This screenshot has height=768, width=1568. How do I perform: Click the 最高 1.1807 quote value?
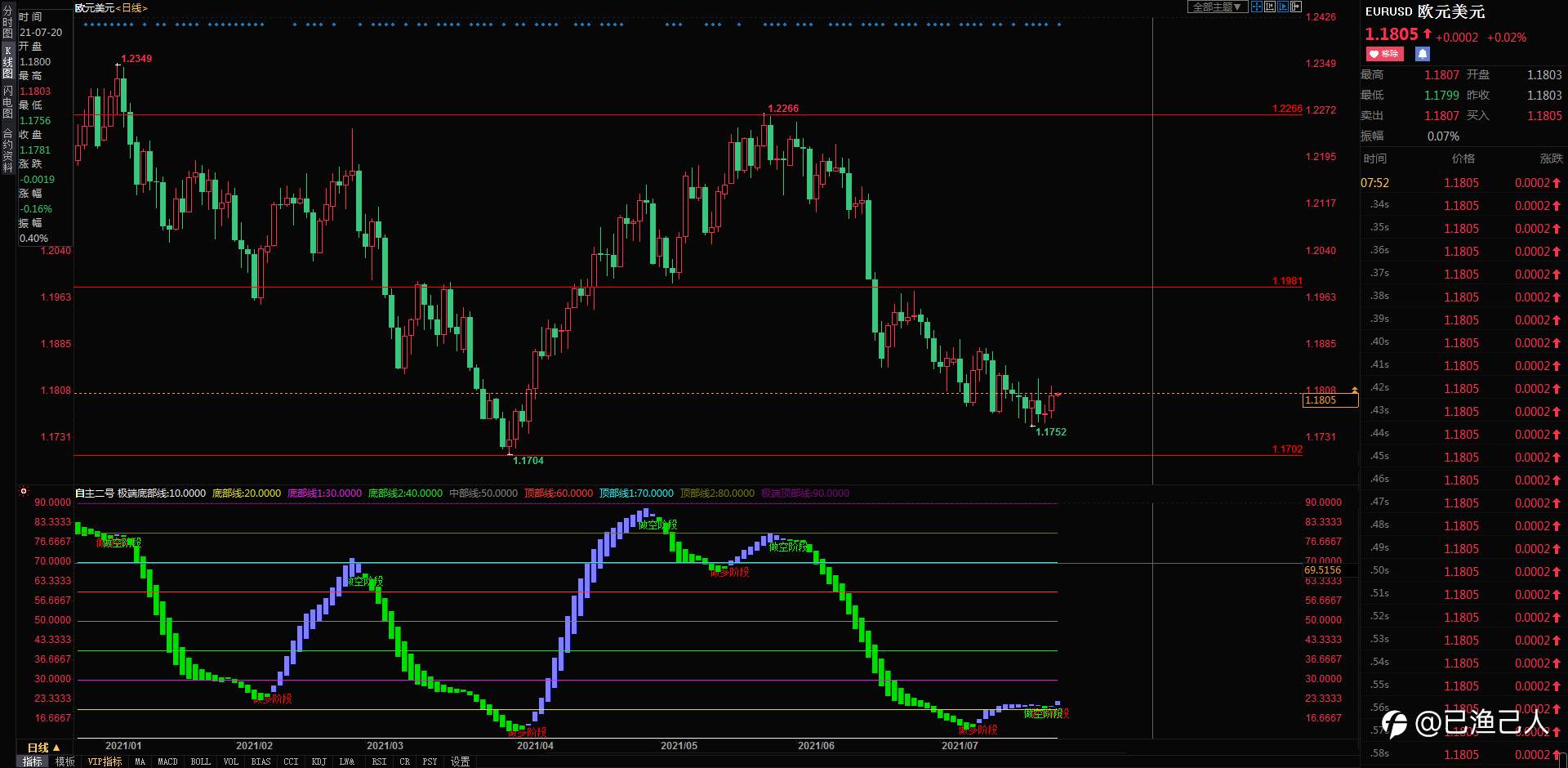pyautogui.click(x=1441, y=75)
